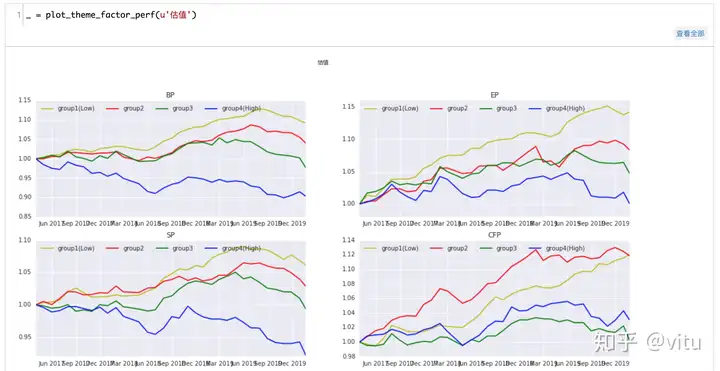Click the blue group4(High) legend entry in EP chart
The width and height of the screenshot is (720, 371).
[x=557, y=109]
